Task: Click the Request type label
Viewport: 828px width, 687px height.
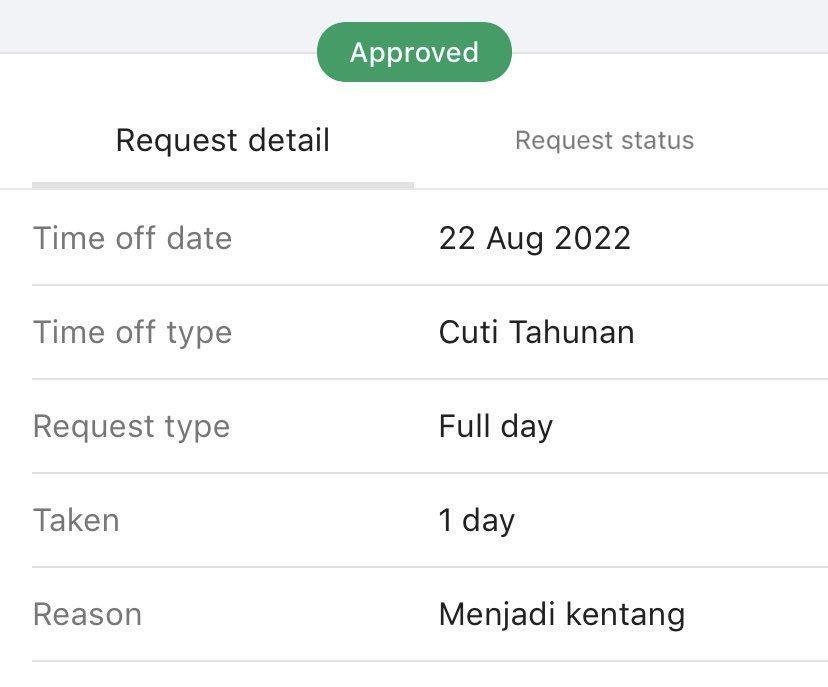Action: tap(131, 427)
